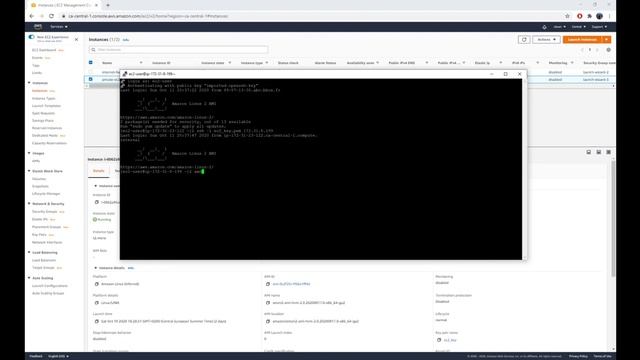This screenshot has width=640, height=360.
Task: Click the PuTTY icon in terminal title bar
Action: pos(125,74)
